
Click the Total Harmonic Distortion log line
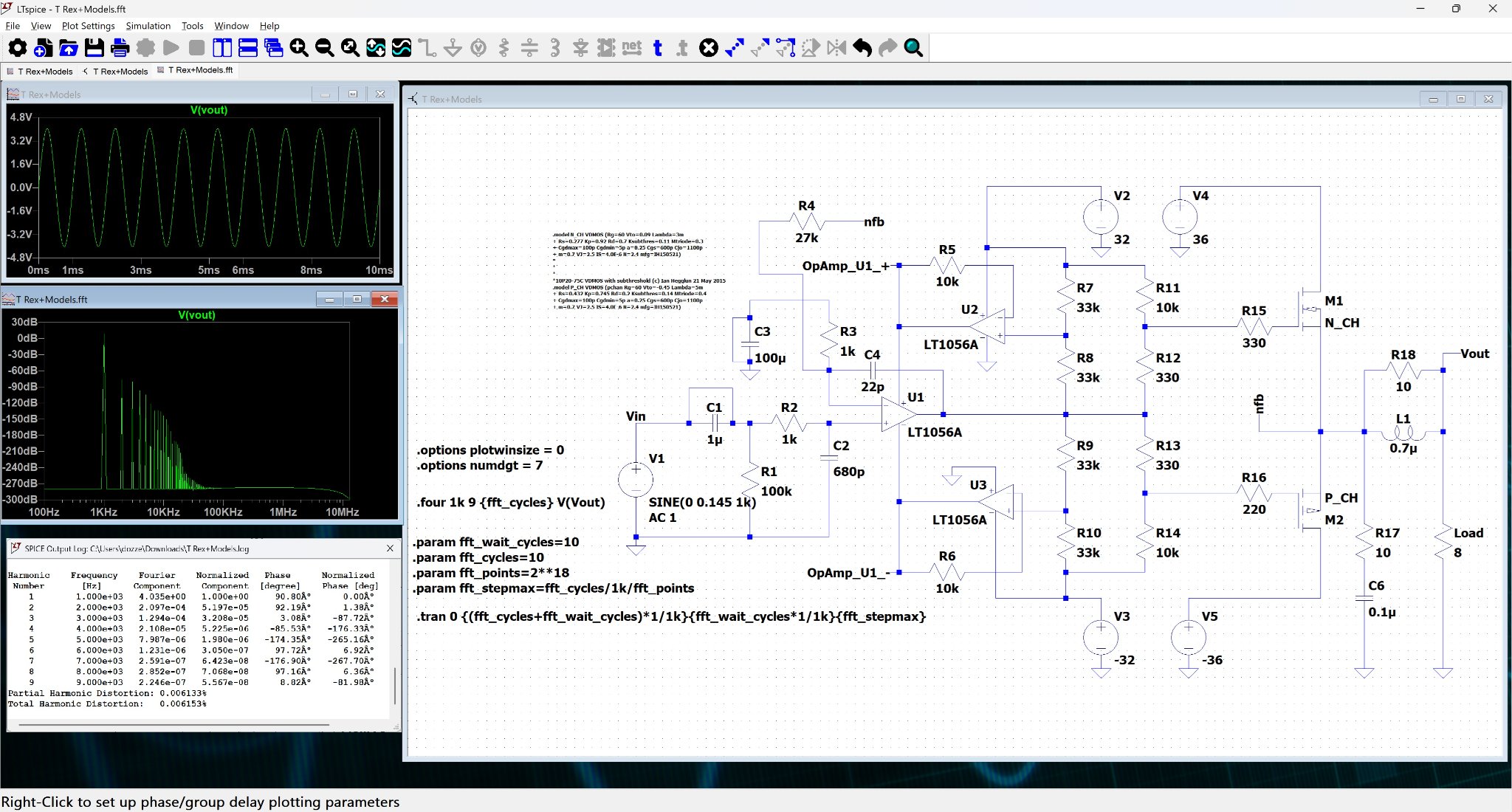[107, 703]
